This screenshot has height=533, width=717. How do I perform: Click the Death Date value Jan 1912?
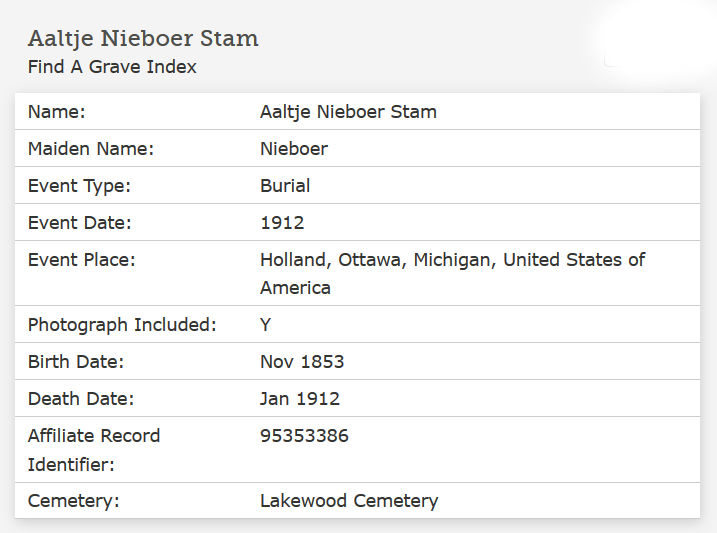point(300,399)
